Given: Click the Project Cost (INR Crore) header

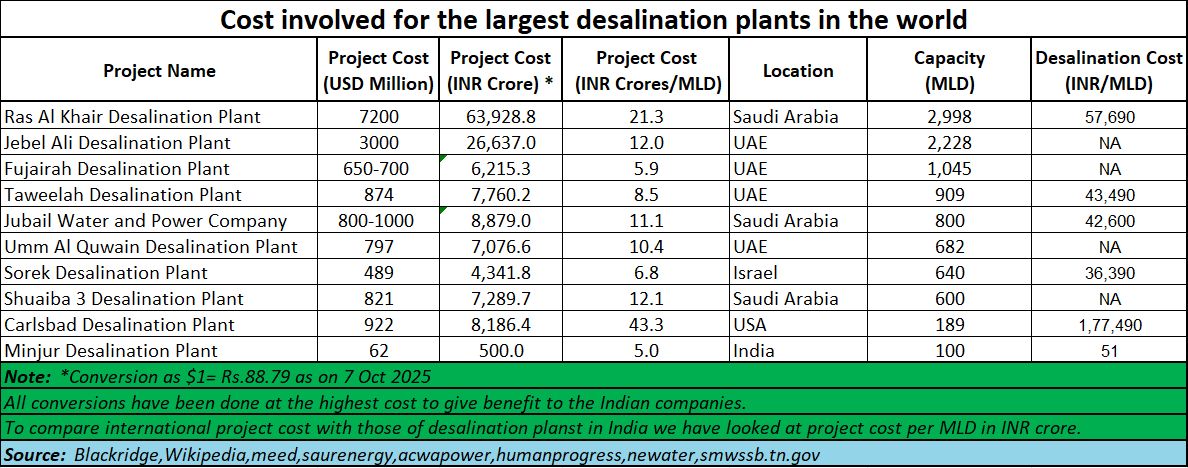Looking at the screenshot, I should [502, 71].
